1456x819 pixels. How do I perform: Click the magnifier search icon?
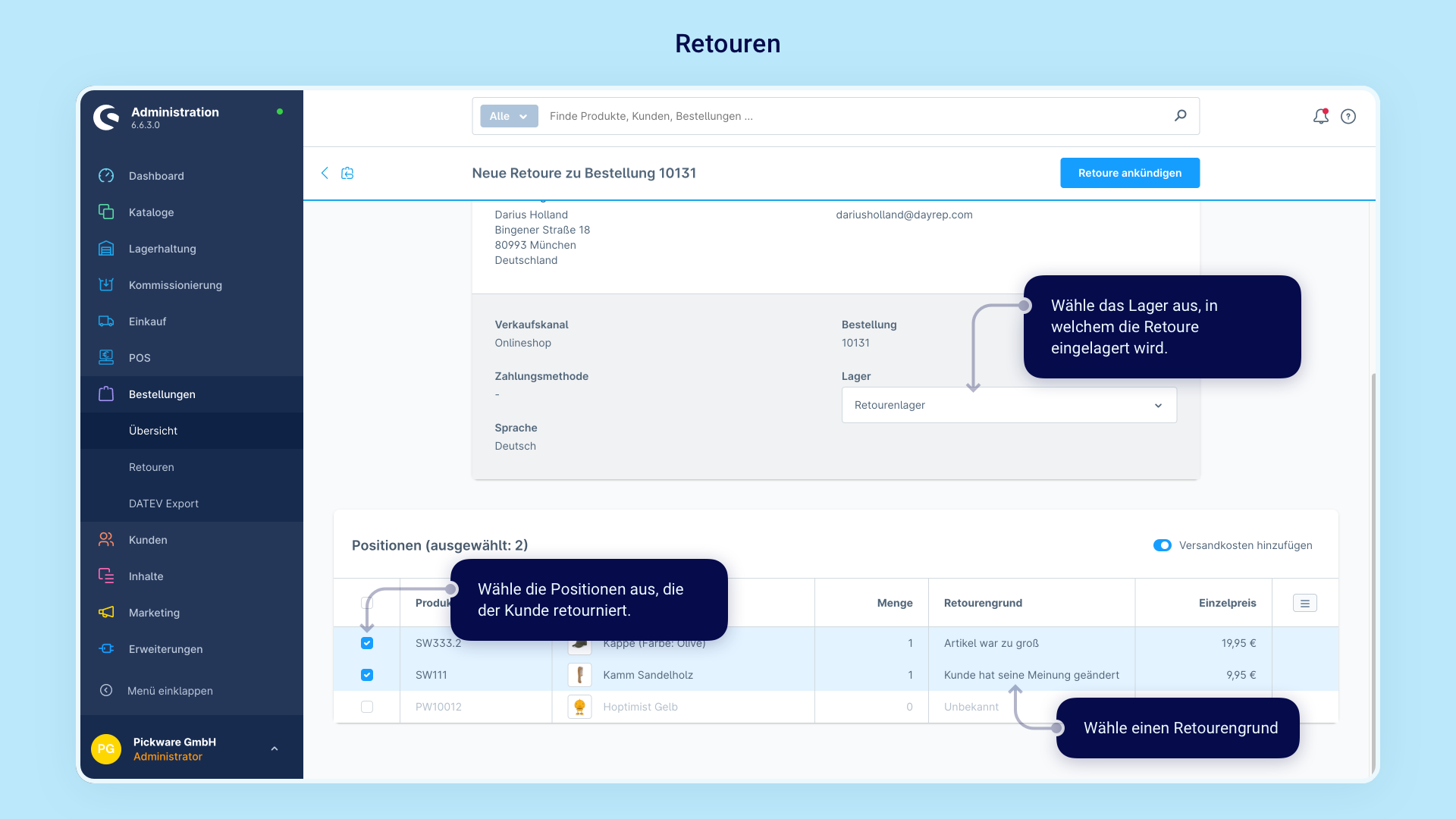[x=1181, y=116]
